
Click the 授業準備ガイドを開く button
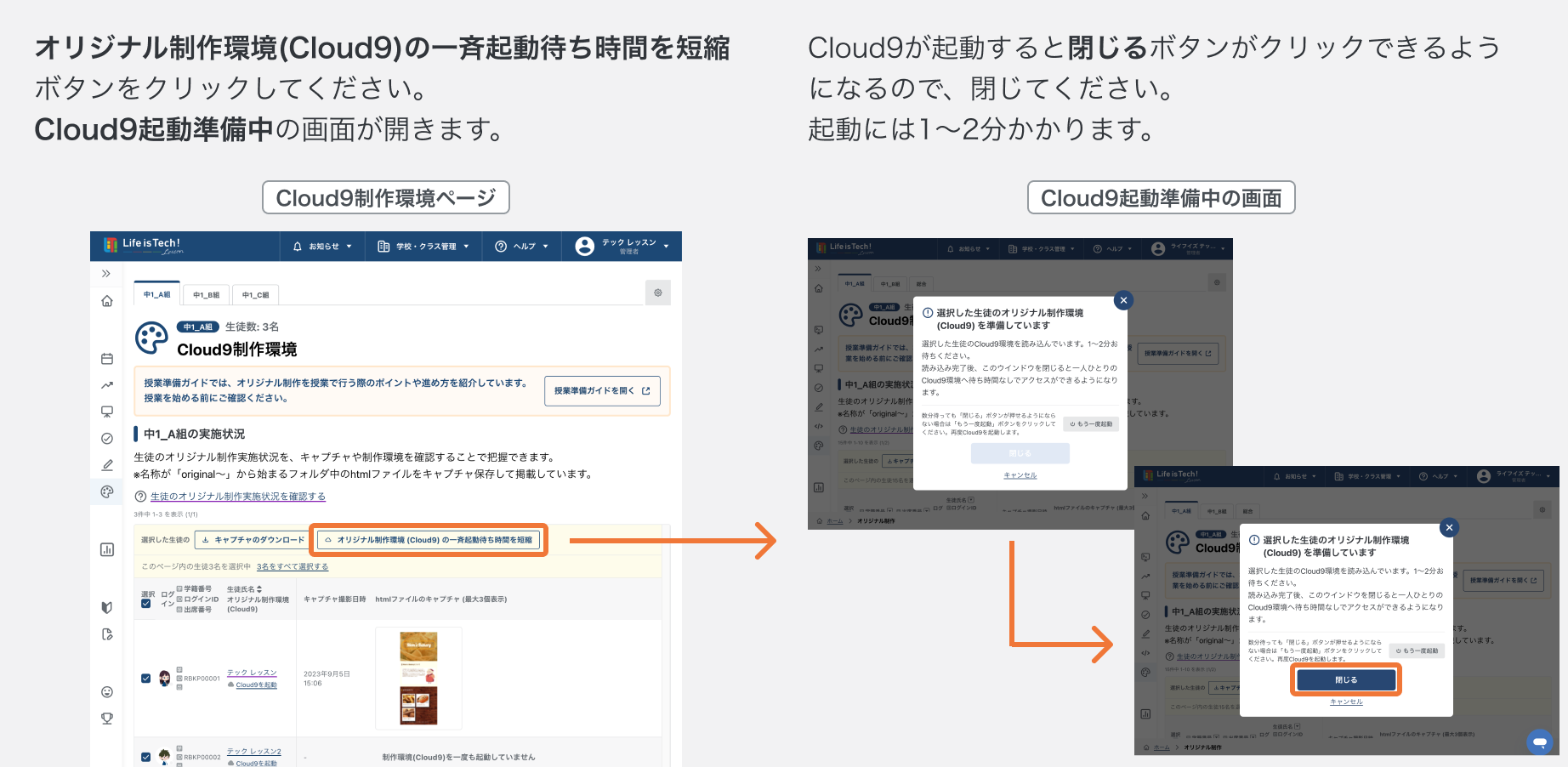tap(602, 390)
